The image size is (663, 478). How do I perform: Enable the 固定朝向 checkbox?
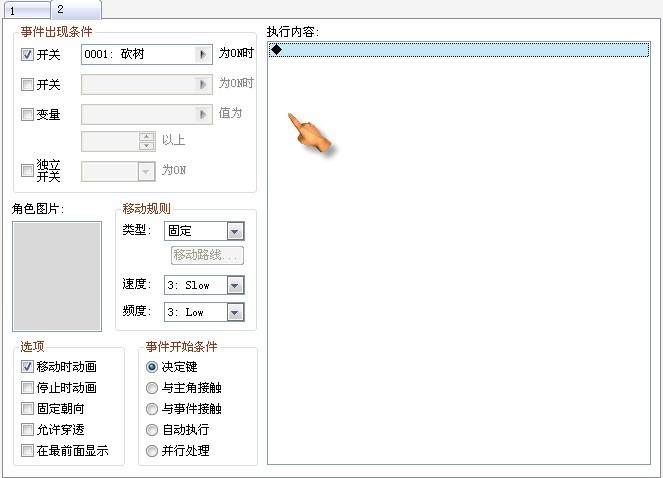point(27,408)
